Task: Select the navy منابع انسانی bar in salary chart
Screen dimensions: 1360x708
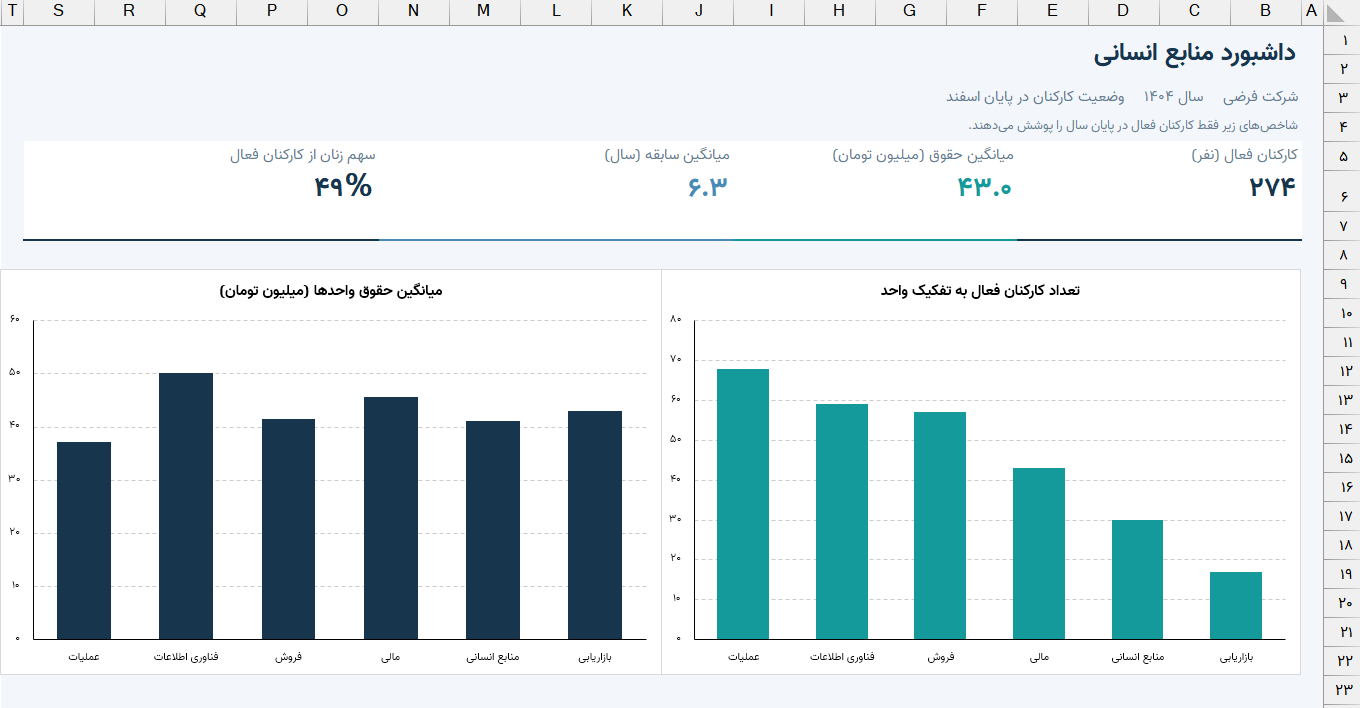Action: pos(493,530)
